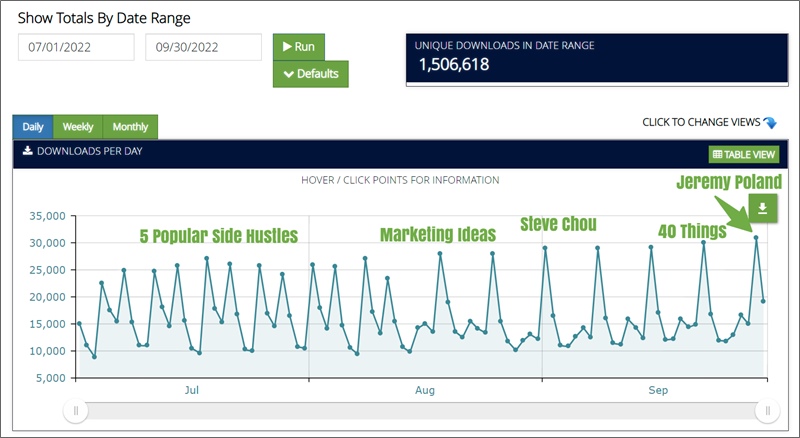The height and width of the screenshot is (438, 800).
Task: Click the start date field 07/01/2022
Action: [76, 47]
